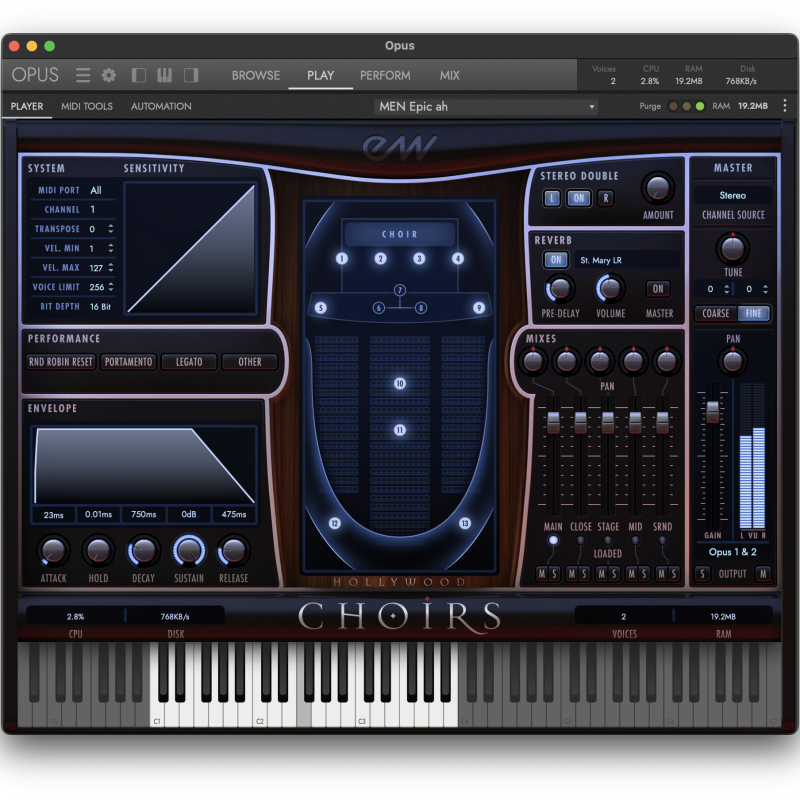Select choir position 1 on stage
Screen dimensions: 800x800
click(x=342, y=259)
